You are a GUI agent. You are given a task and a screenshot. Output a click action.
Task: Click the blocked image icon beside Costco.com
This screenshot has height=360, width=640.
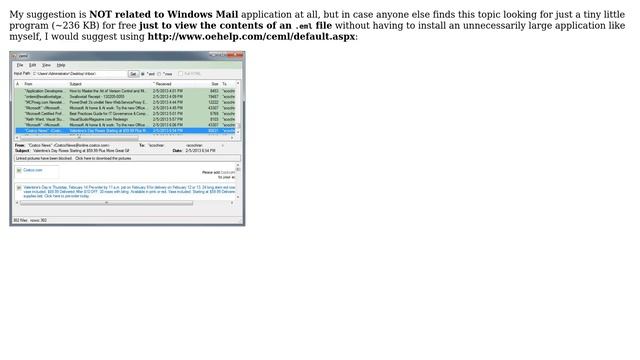pos(19,170)
